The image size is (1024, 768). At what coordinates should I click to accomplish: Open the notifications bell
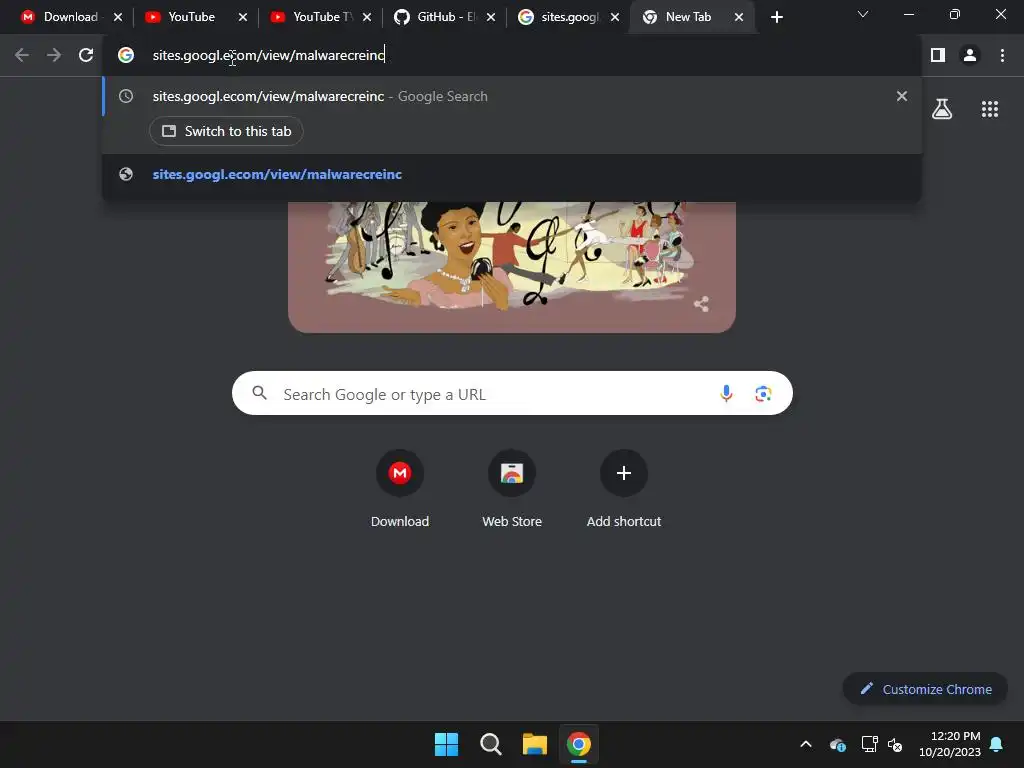click(997, 744)
